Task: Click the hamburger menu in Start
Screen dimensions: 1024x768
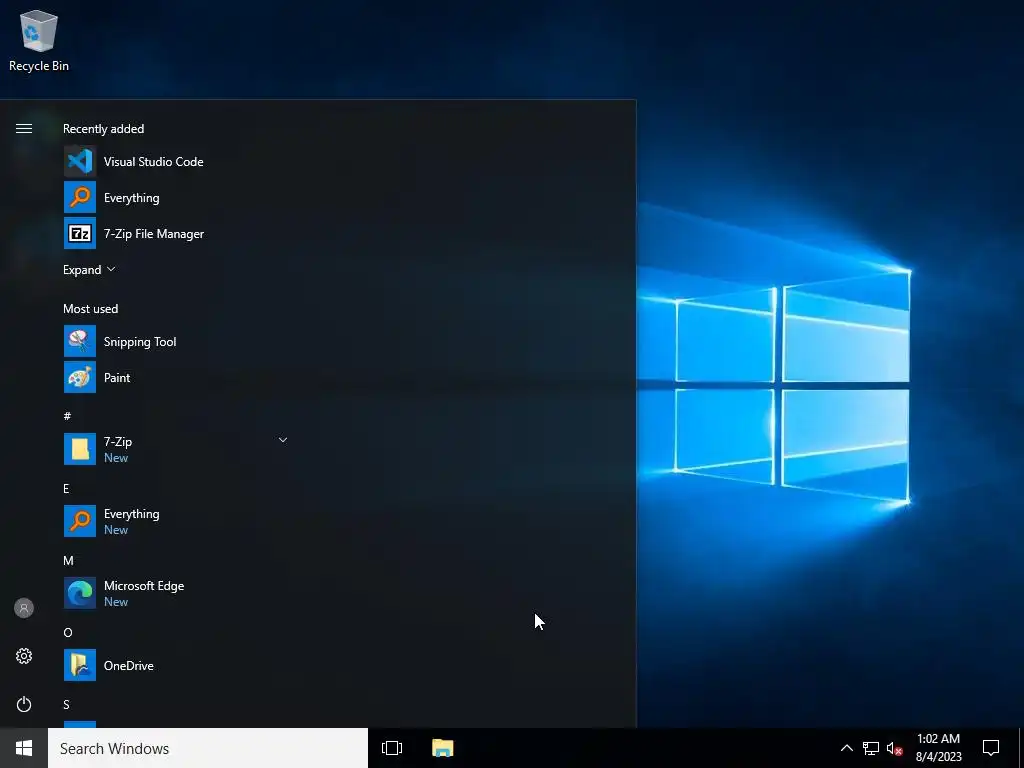Action: point(24,129)
